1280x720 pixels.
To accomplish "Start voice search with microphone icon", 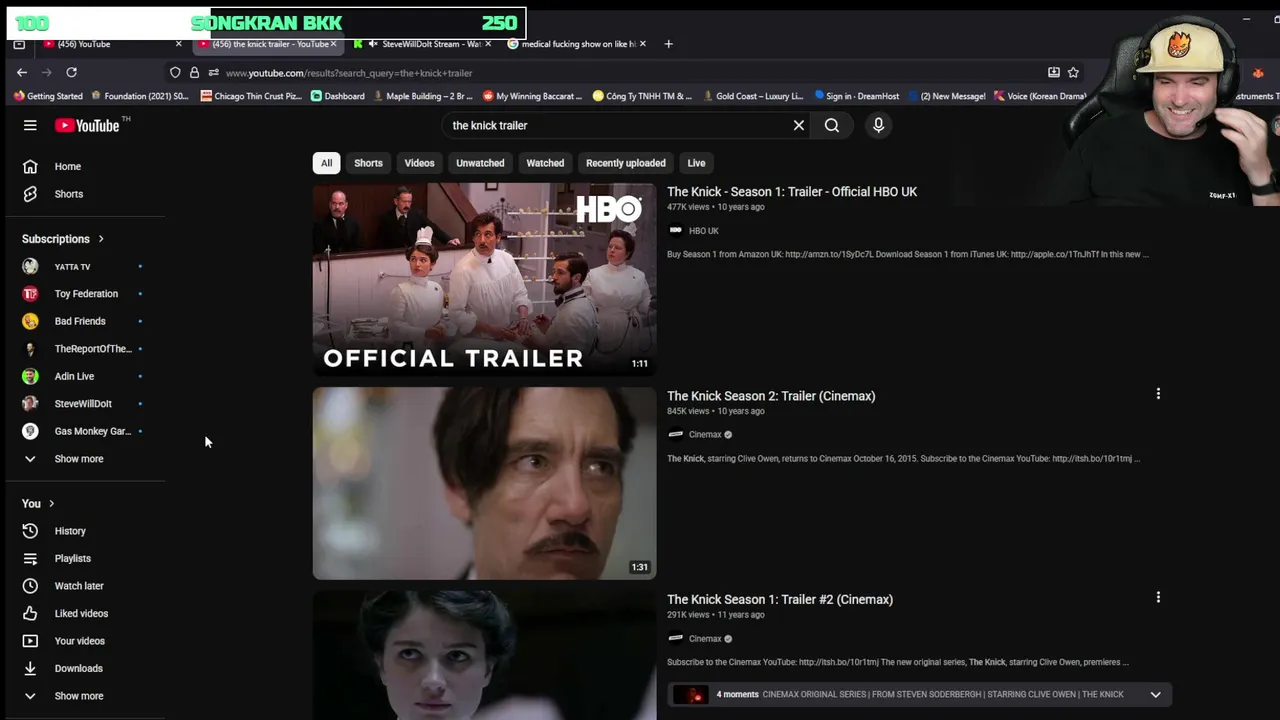I will tap(878, 125).
